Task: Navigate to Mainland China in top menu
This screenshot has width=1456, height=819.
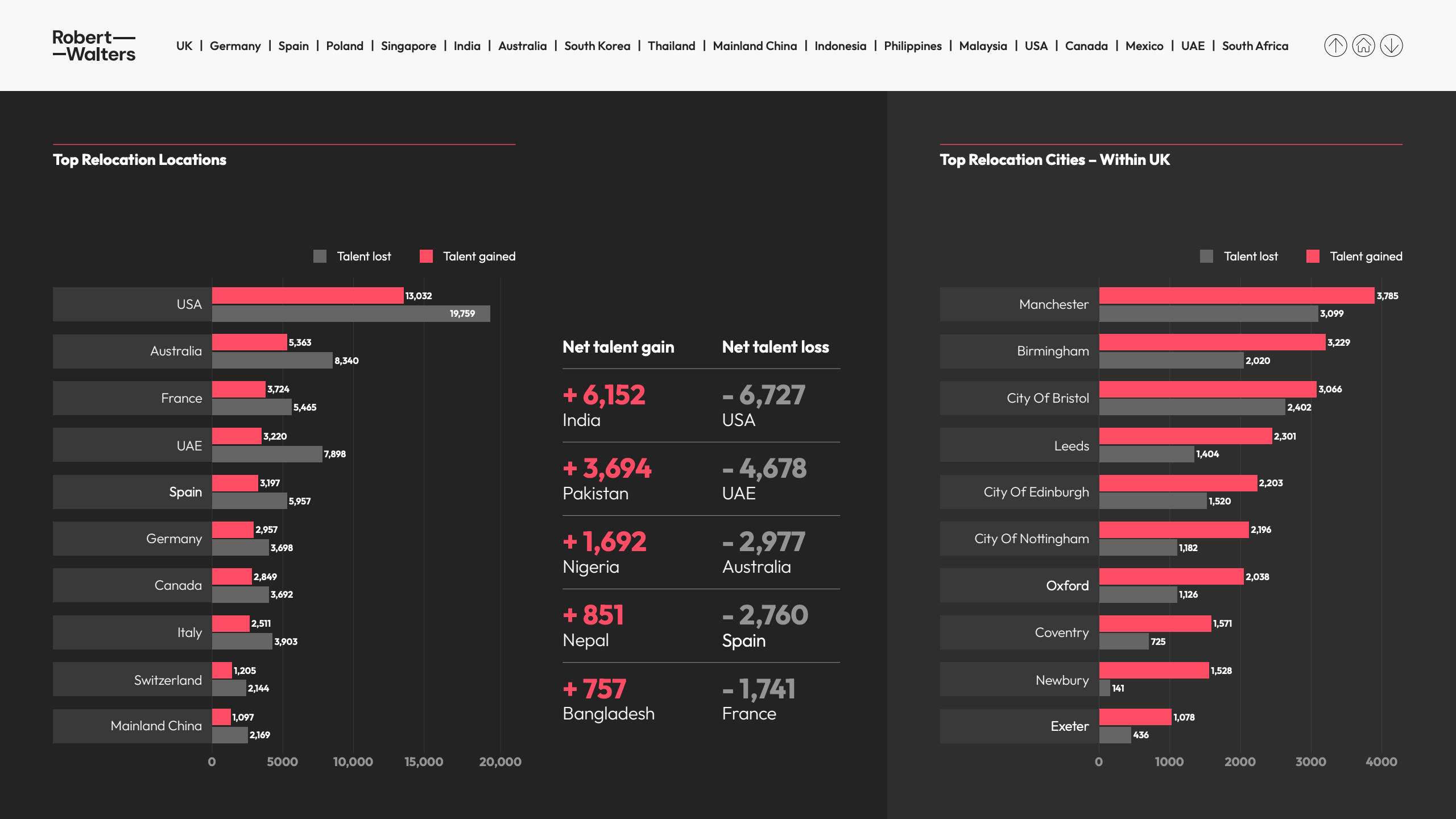Action: pos(754,46)
